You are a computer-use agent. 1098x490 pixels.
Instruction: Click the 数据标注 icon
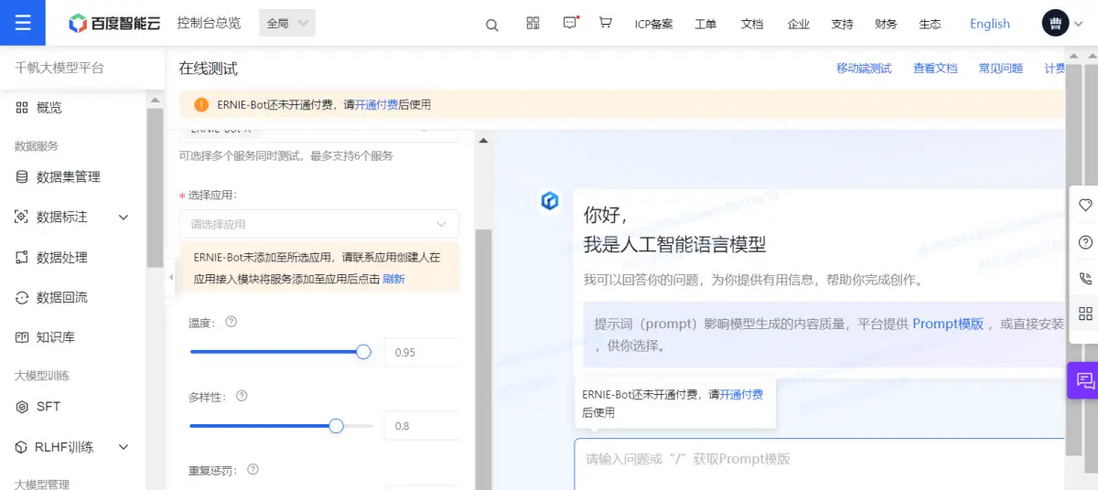[x=22, y=217]
